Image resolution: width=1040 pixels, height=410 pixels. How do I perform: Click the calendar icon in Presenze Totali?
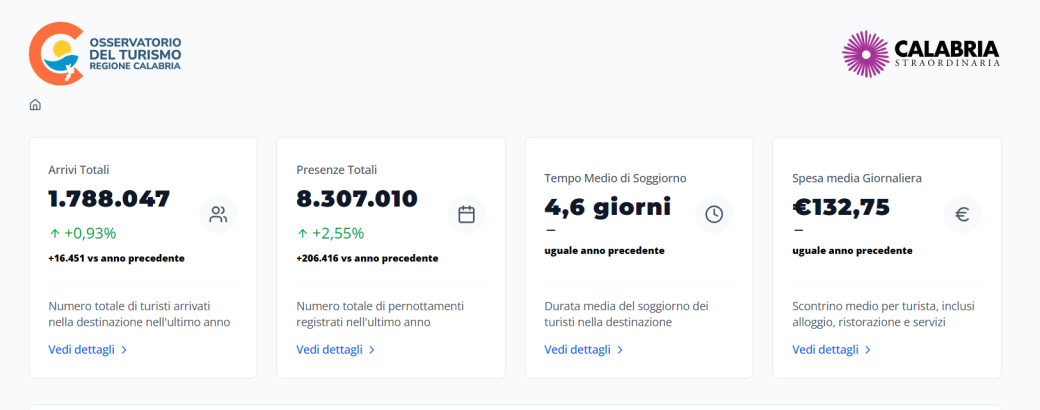(x=466, y=214)
